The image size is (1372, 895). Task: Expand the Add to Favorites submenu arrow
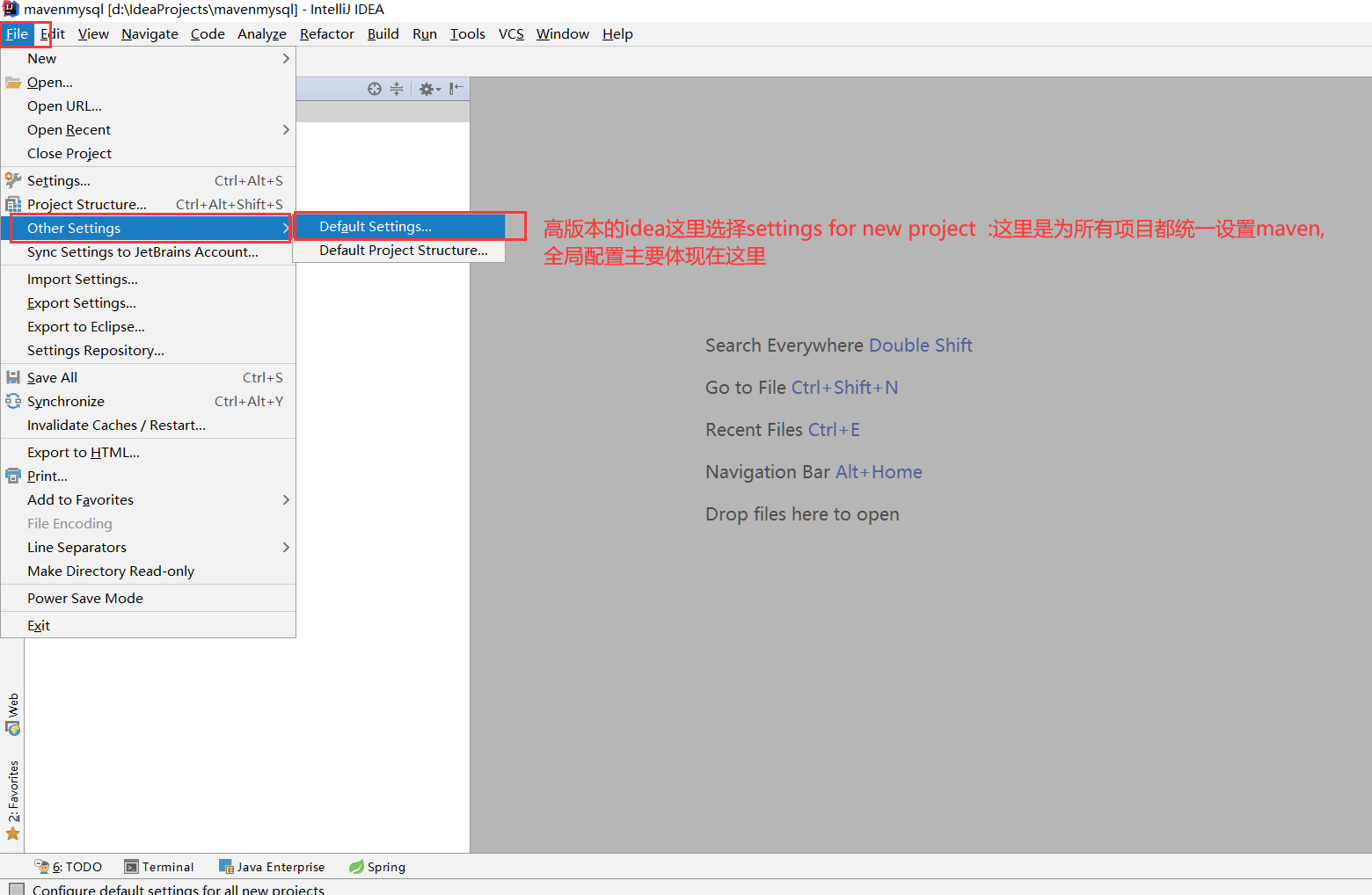point(286,499)
